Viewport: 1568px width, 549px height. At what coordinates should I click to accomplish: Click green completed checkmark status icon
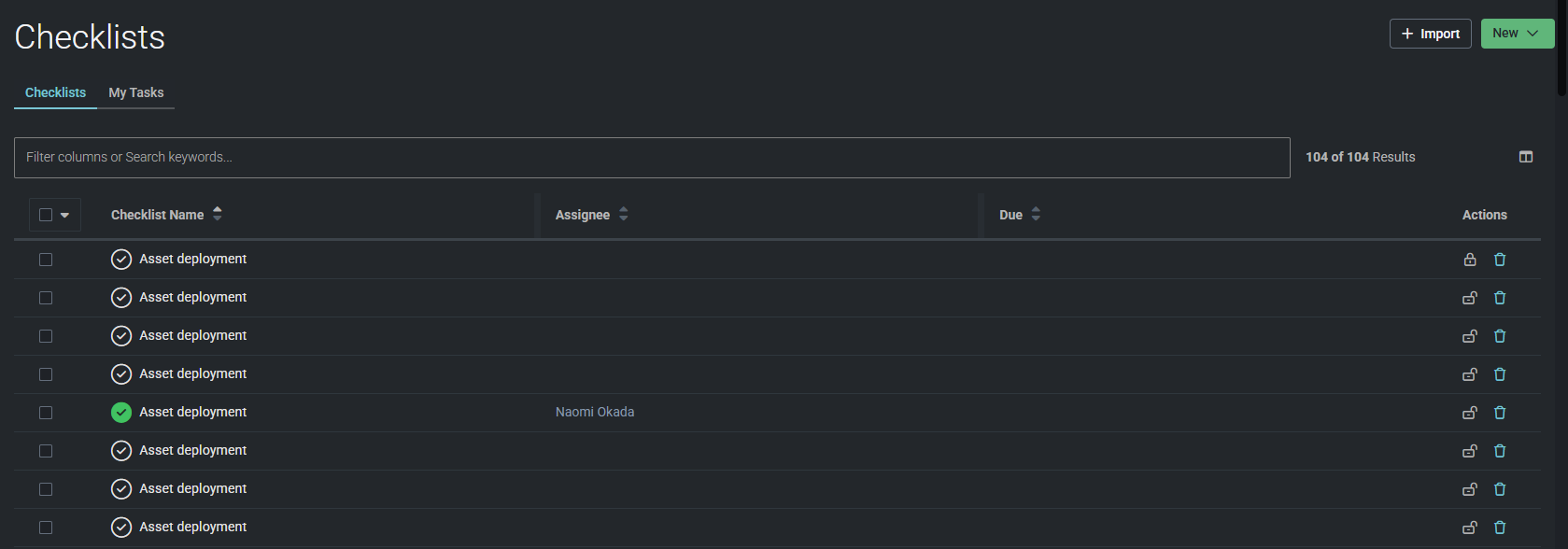121,412
